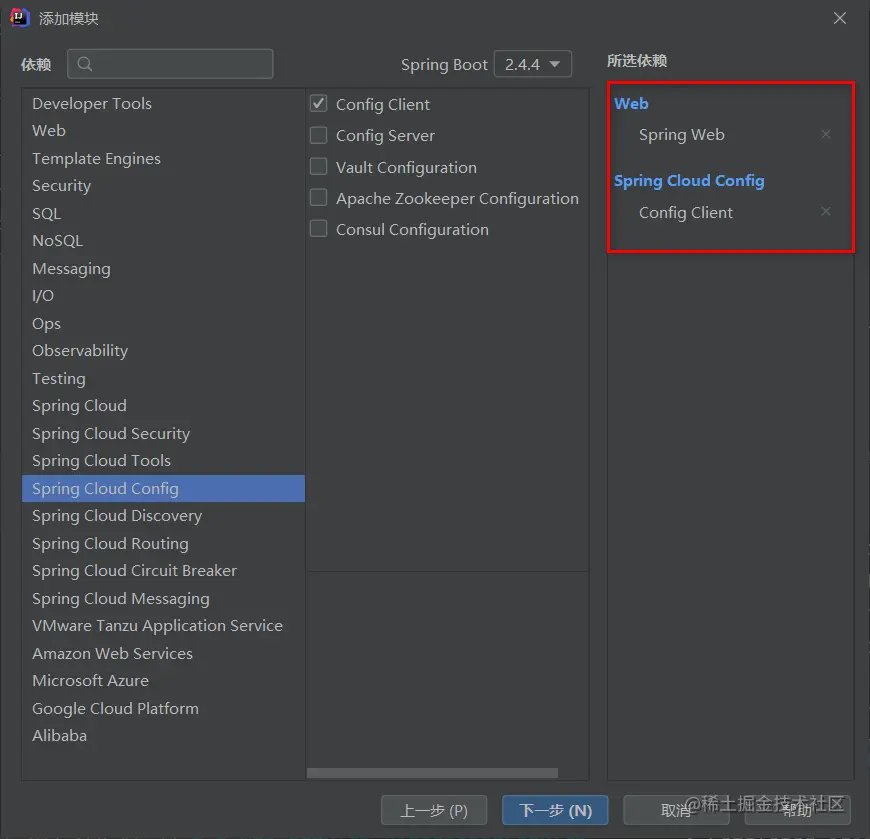Select the I/O category
Image resolution: width=870 pixels, height=839 pixels.
[163, 296]
